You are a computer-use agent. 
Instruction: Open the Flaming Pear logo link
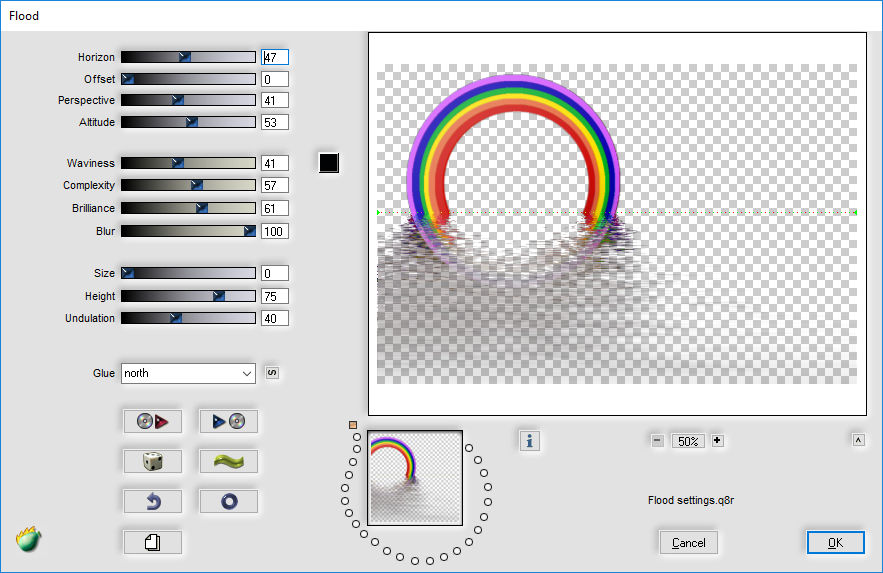pyautogui.click(x=29, y=539)
